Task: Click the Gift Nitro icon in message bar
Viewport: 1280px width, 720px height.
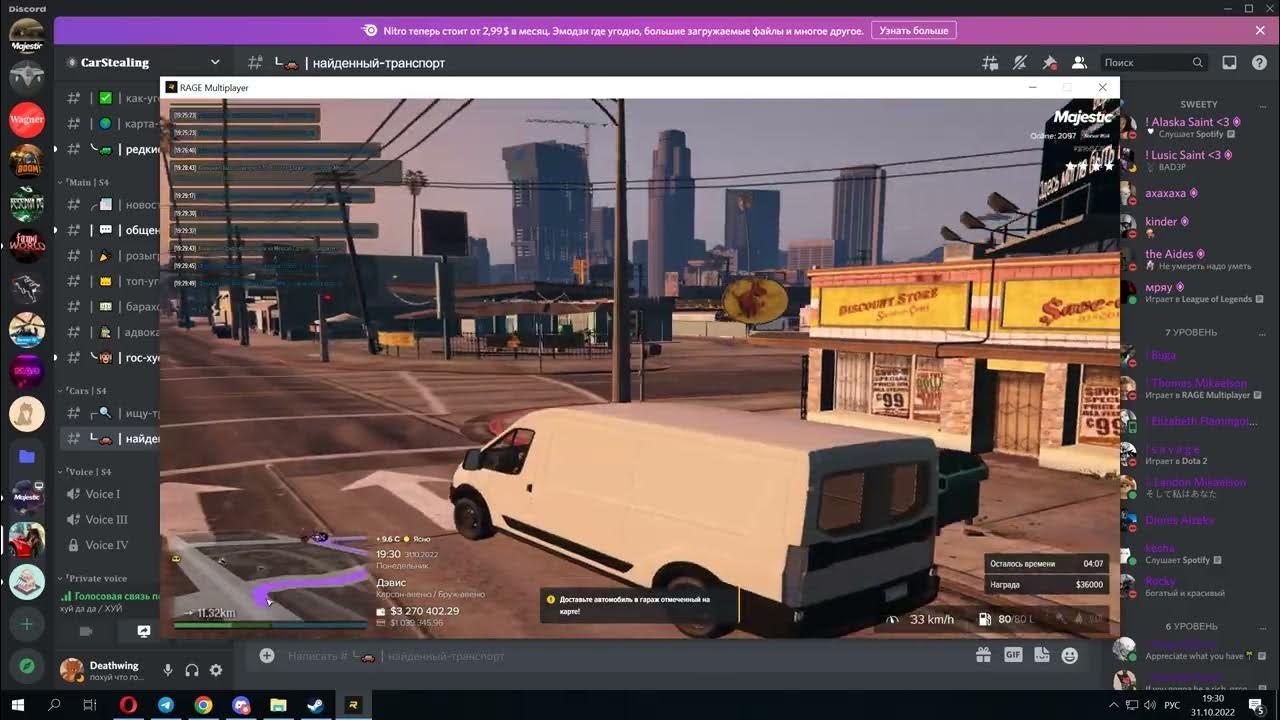Action: click(x=984, y=656)
